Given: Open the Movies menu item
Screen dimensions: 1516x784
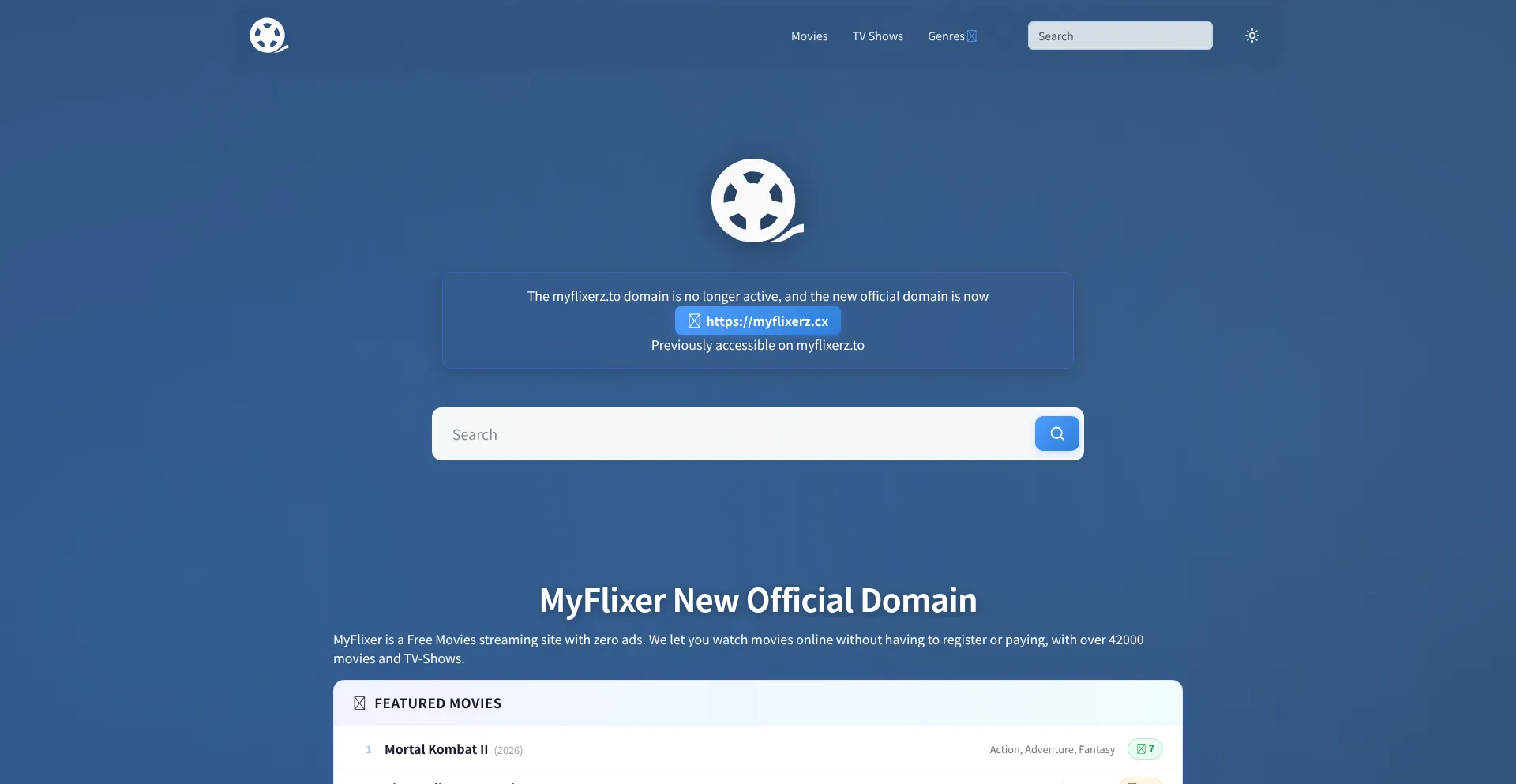Looking at the screenshot, I should [809, 36].
